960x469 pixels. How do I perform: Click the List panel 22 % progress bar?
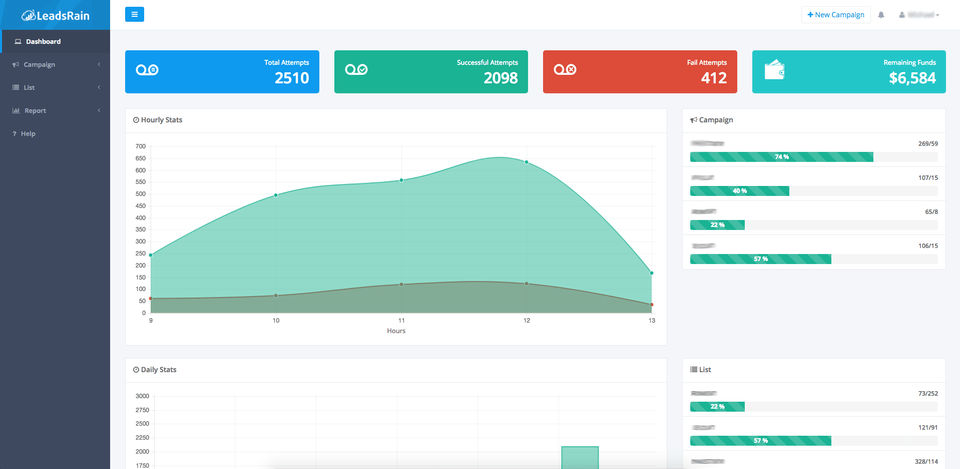click(717, 407)
